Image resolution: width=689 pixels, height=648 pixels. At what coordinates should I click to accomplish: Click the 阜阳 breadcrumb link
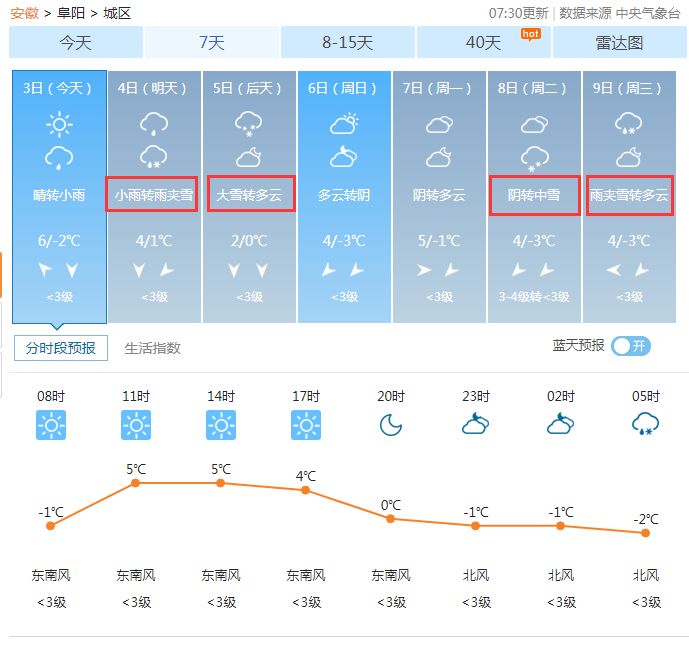click(x=71, y=13)
